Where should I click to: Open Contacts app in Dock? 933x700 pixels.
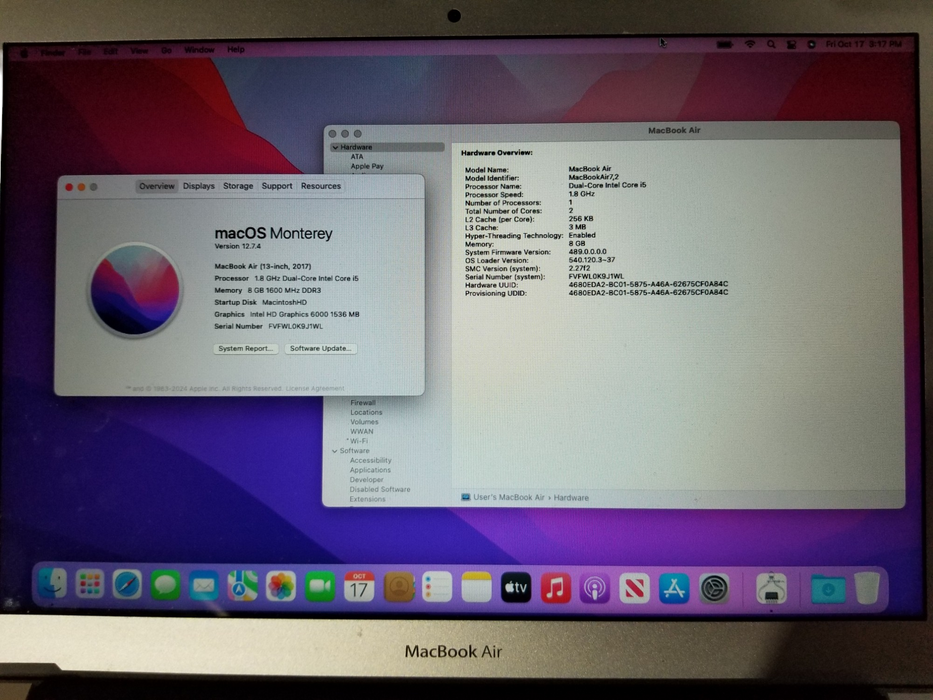tap(399, 588)
